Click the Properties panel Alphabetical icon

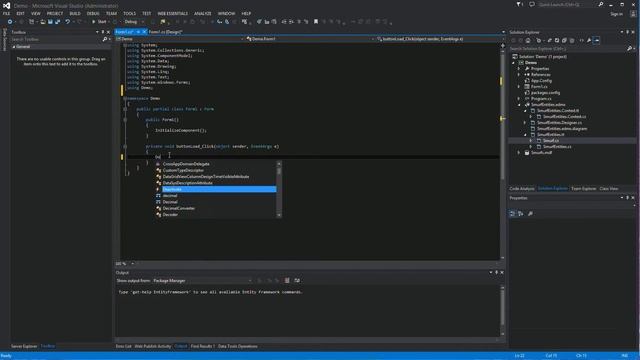coord(521,214)
